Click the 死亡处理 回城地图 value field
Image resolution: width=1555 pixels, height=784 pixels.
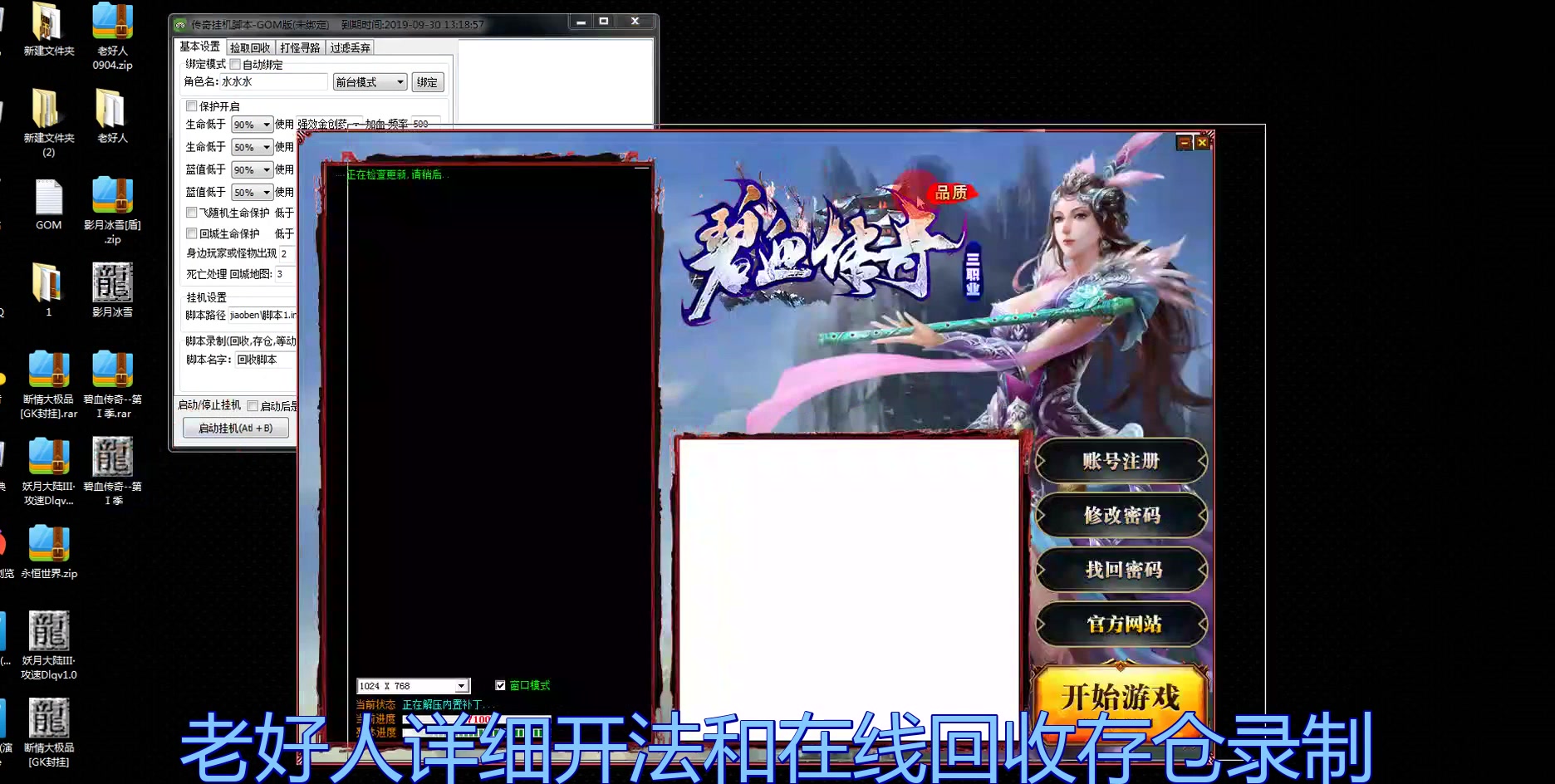click(285, 274)
